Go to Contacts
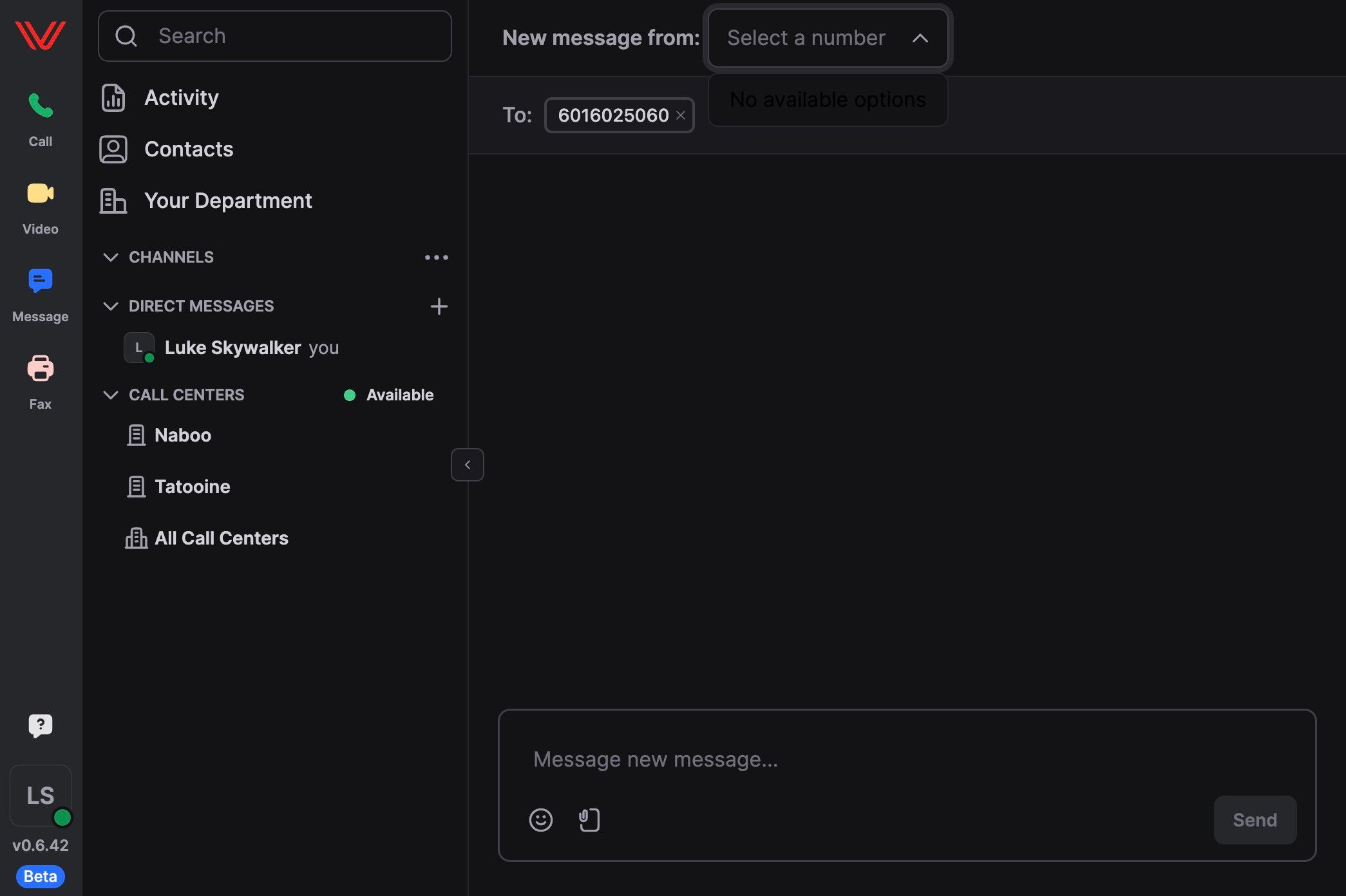This screenshot has width=1346, height=896. point(188,149)
